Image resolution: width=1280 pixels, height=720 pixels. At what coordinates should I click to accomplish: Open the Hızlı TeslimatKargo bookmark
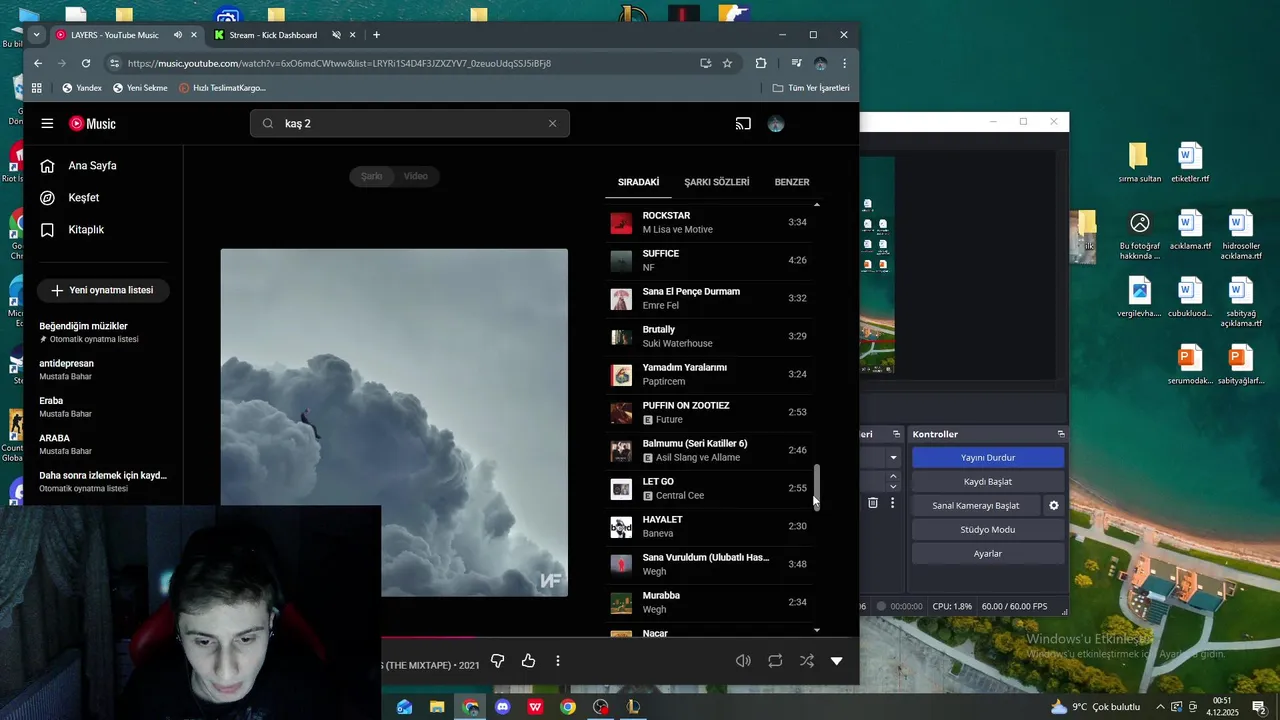pyautogui.click(x=222, y=88)
